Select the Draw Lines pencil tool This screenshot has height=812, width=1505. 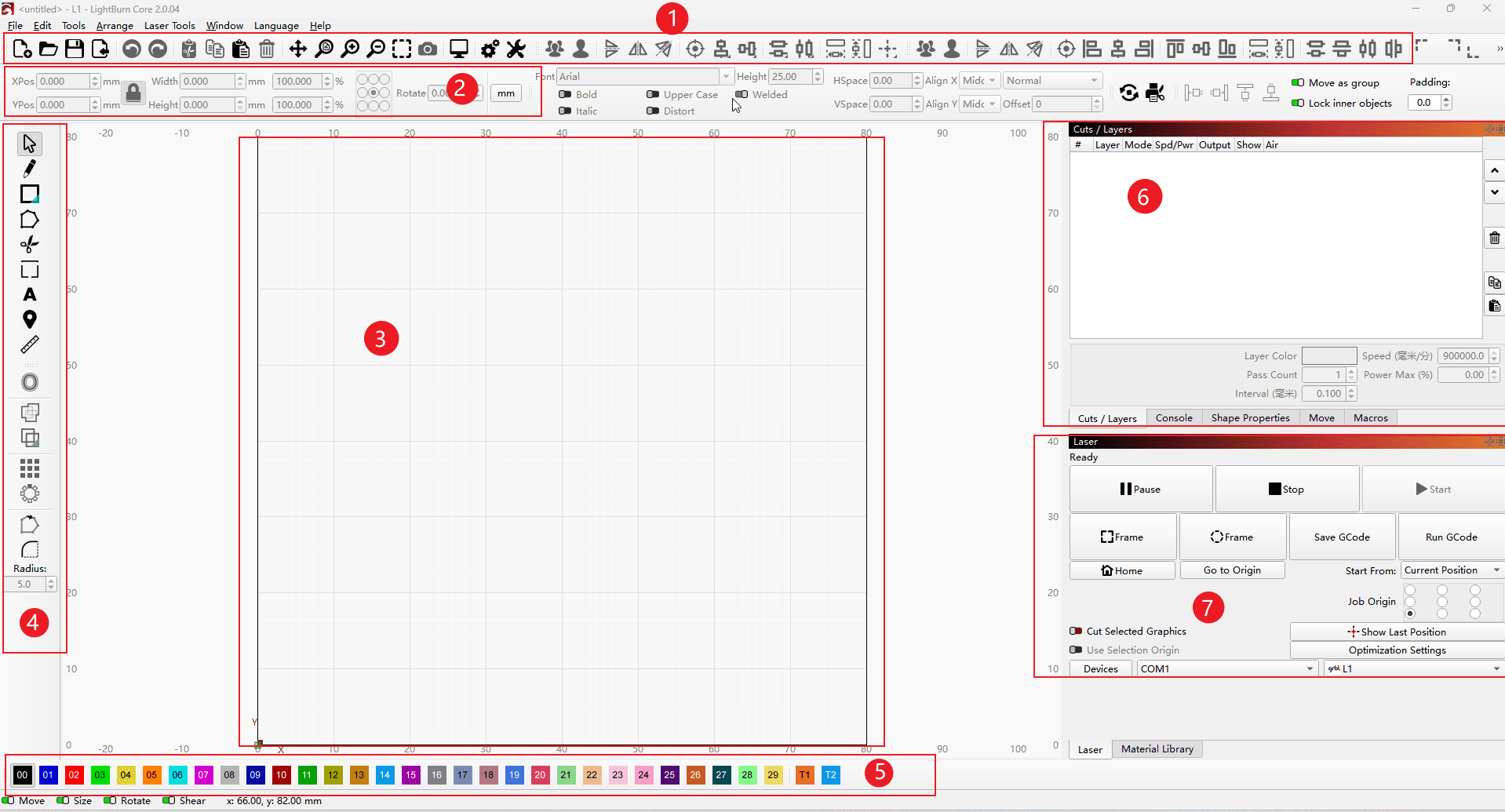[30, 169]
